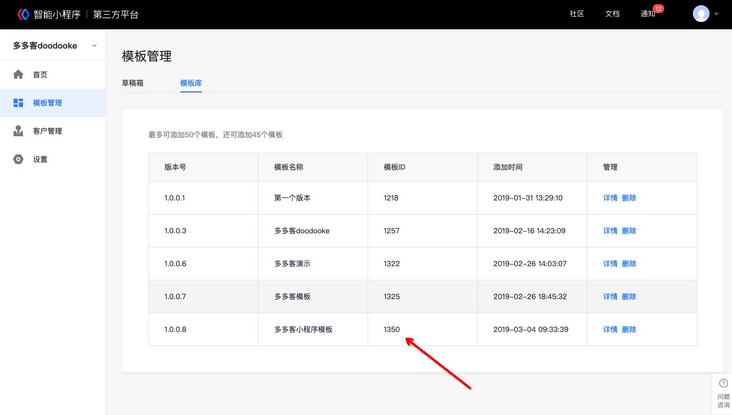
Task: Click the 智能小程序 logo icon
Action: [x=23, y=14]
